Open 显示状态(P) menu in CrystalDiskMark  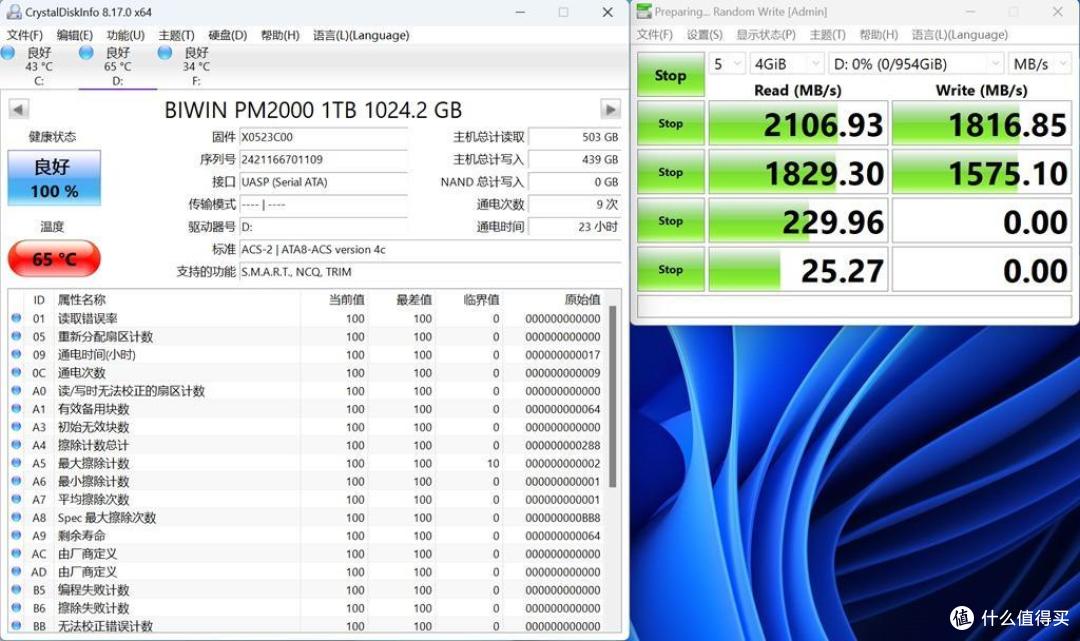coord(766,34)
